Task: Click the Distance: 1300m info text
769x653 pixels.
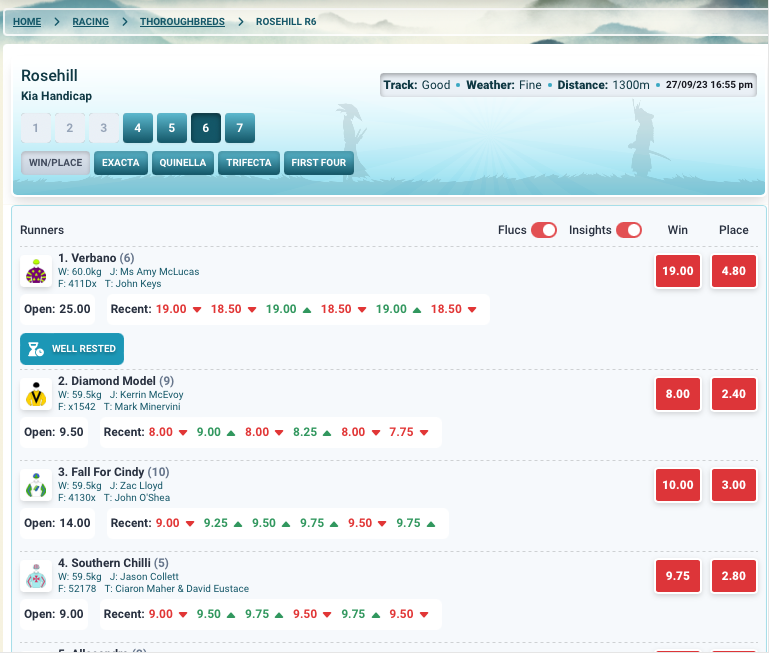Action: 603,85
